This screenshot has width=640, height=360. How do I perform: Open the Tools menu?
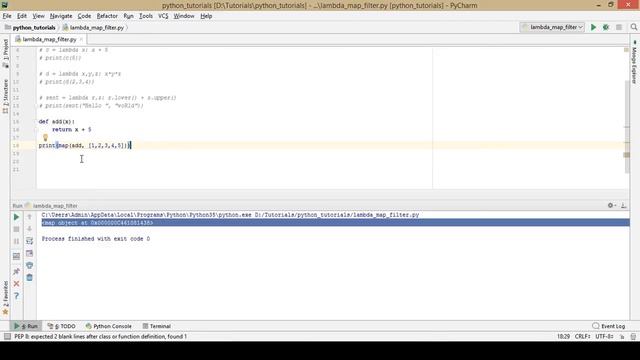coord(146,16)
